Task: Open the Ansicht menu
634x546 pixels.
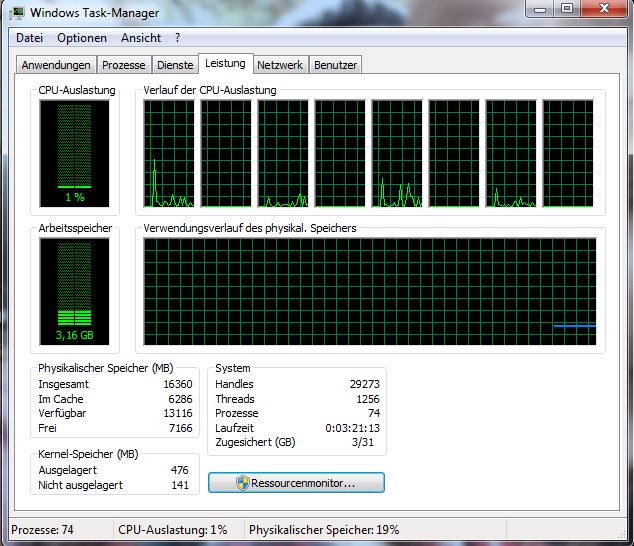Action: coord(141,38)
